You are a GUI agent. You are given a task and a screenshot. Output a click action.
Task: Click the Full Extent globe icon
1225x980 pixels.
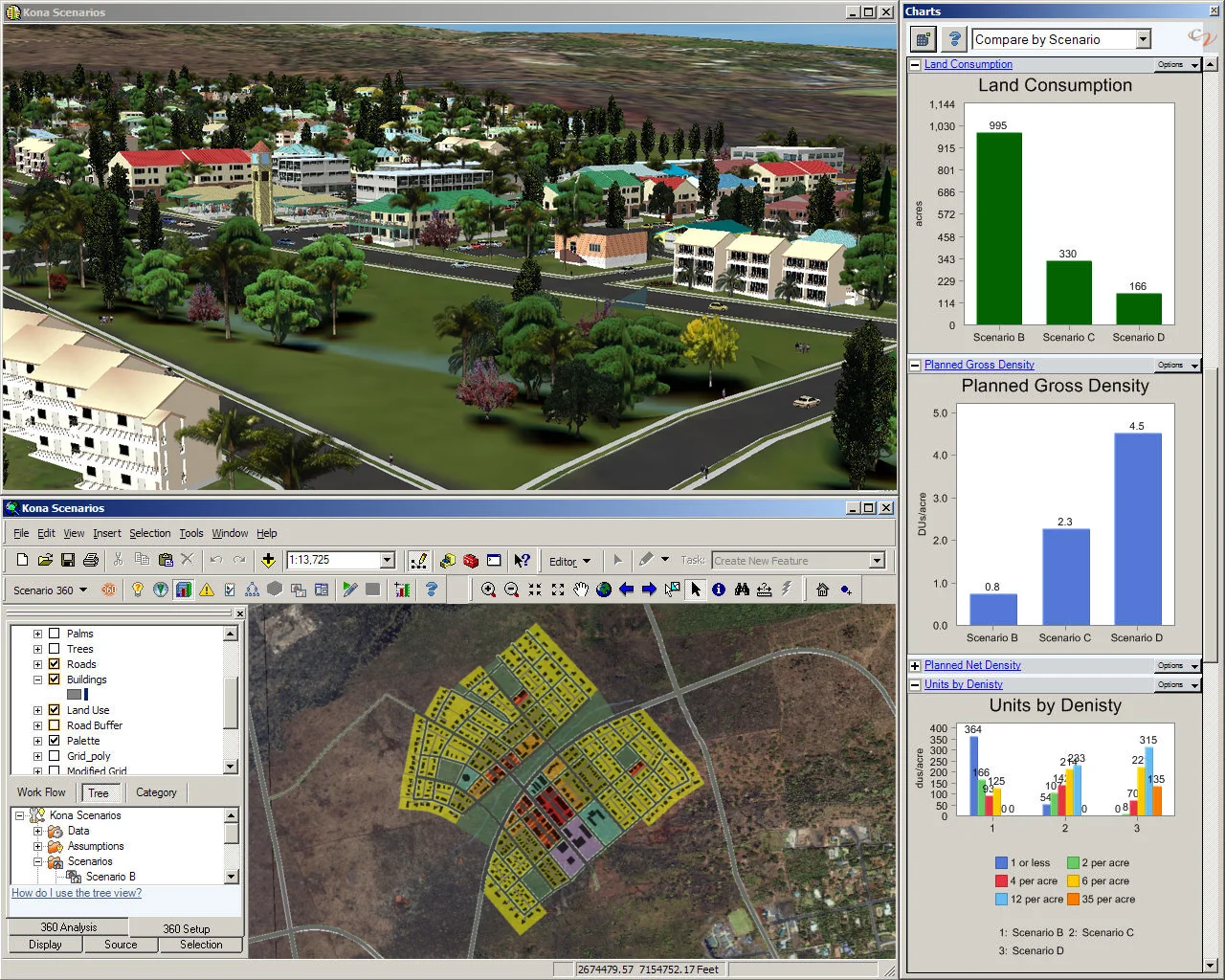point(604,590)
